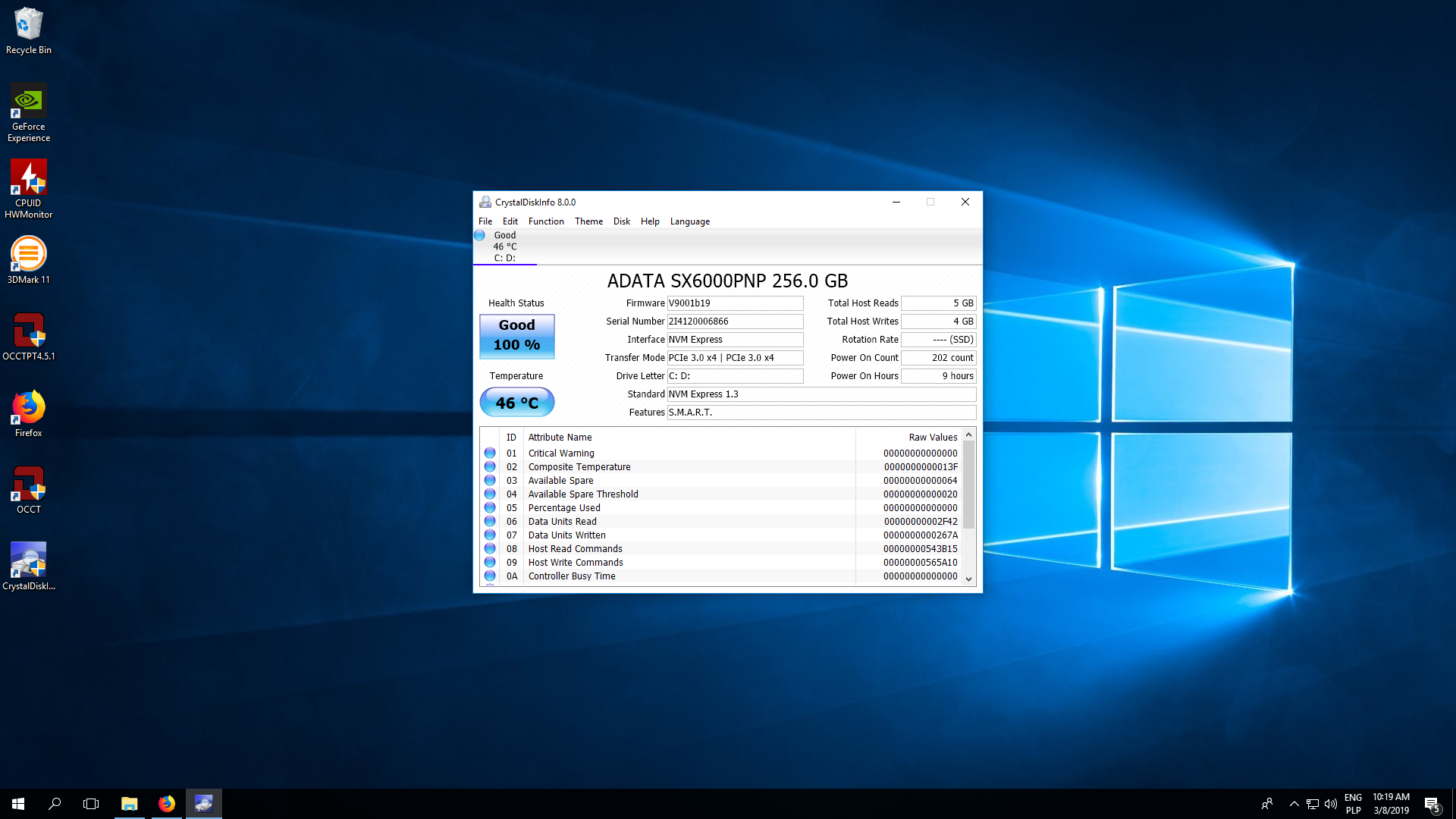
Task: Click the Composite Temperature status orb
Action: tap(490, 466)
